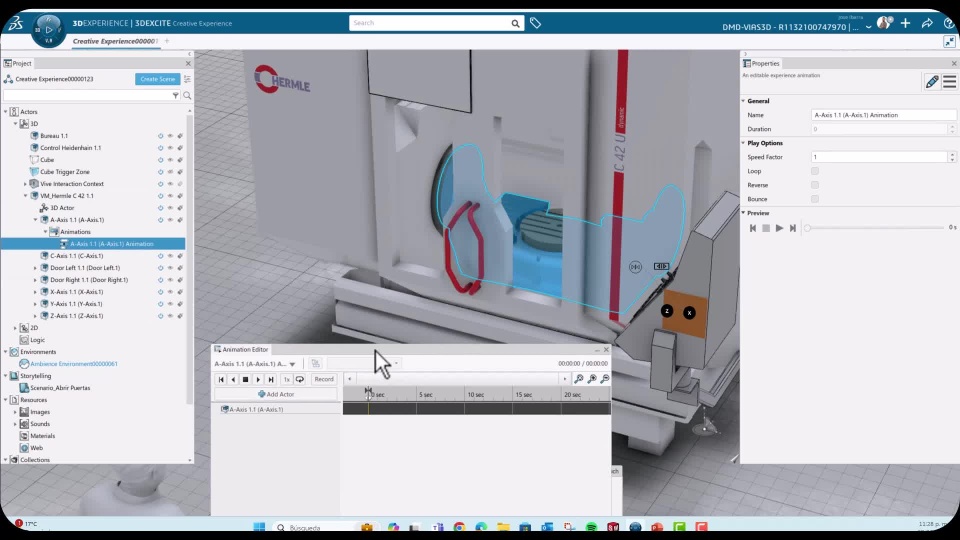960x540 pixels.
Task: Open Properties hamburger list icon
Action: pos(950,81)
